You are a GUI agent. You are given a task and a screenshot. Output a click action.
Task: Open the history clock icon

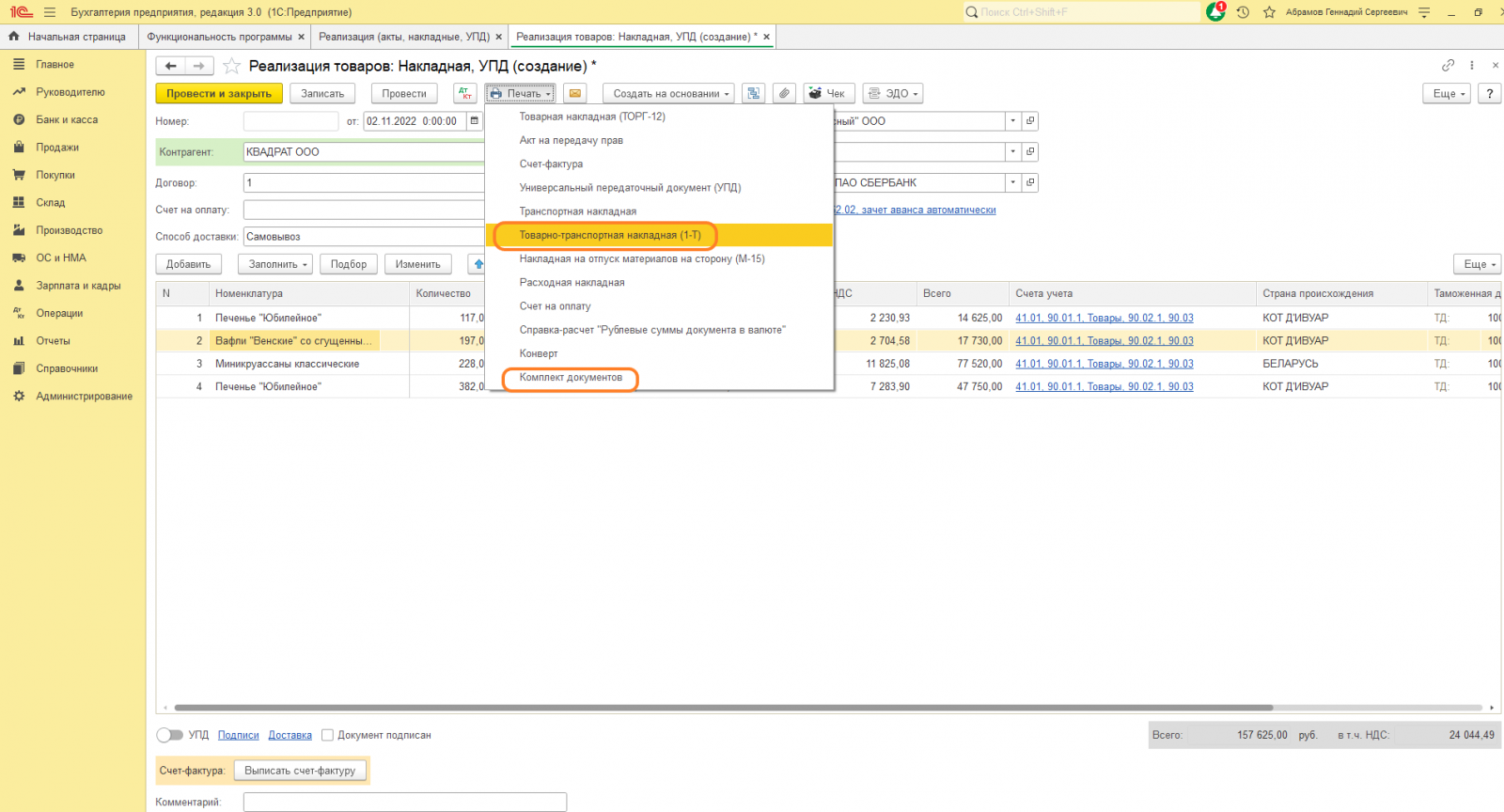[x=1243, y=12]
